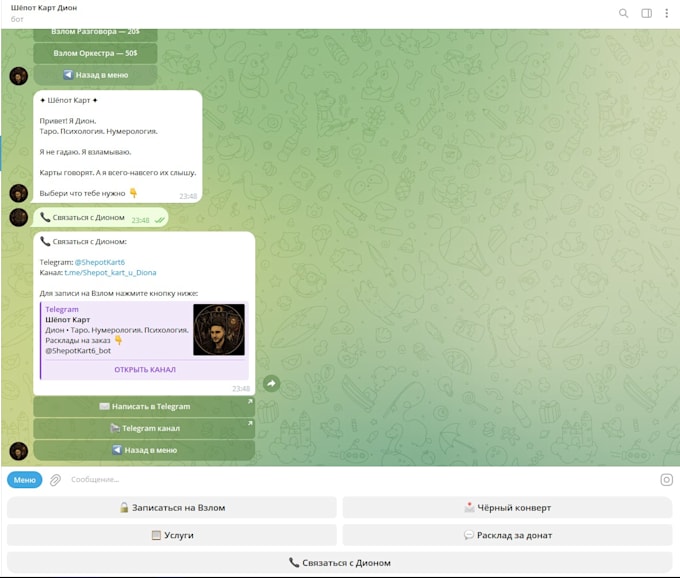Click the bottom 'Назад в меню' inline button
The width and height of the screenshot is (680, 578).
(144, 450)
